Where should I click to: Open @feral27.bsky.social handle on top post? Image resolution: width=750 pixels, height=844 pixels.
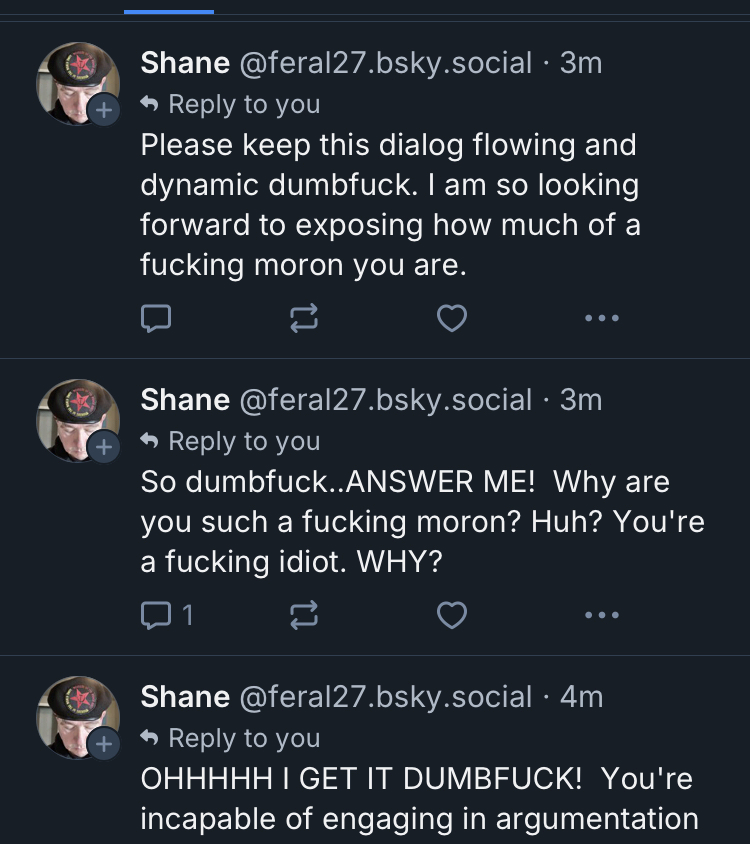(385, 63)
